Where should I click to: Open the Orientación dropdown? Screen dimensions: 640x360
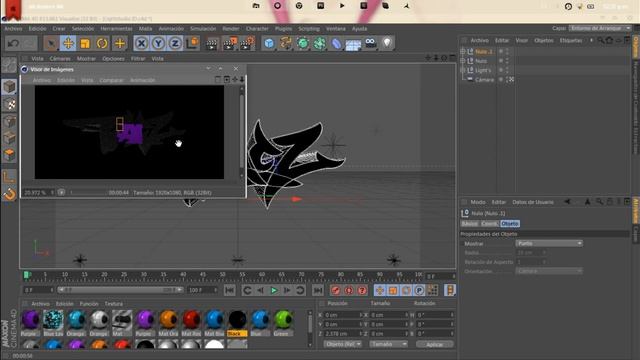549,271
